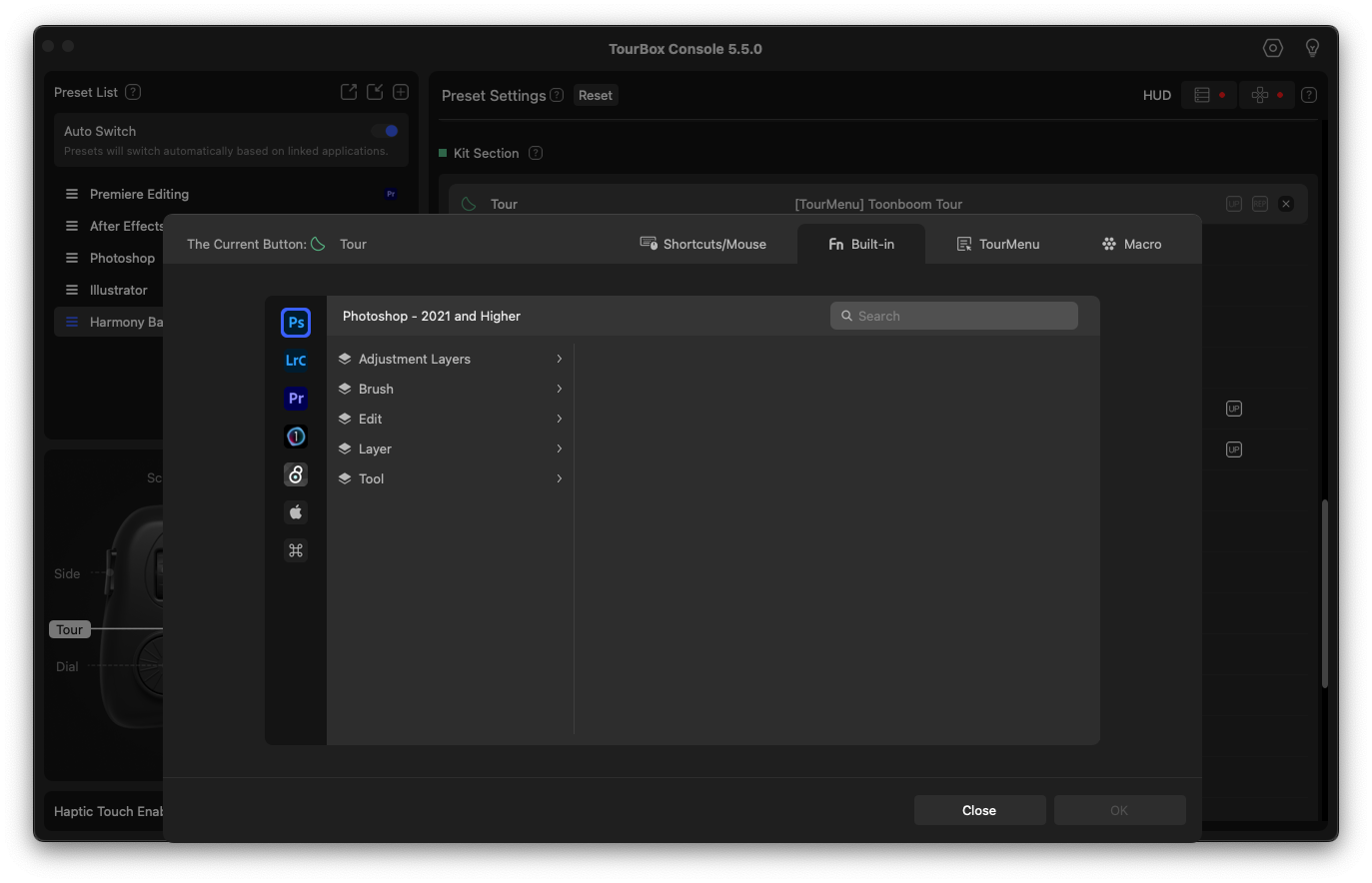Add a new preset with plus icon
This screenshot has width=1372, height=883.
coord(401,92)
